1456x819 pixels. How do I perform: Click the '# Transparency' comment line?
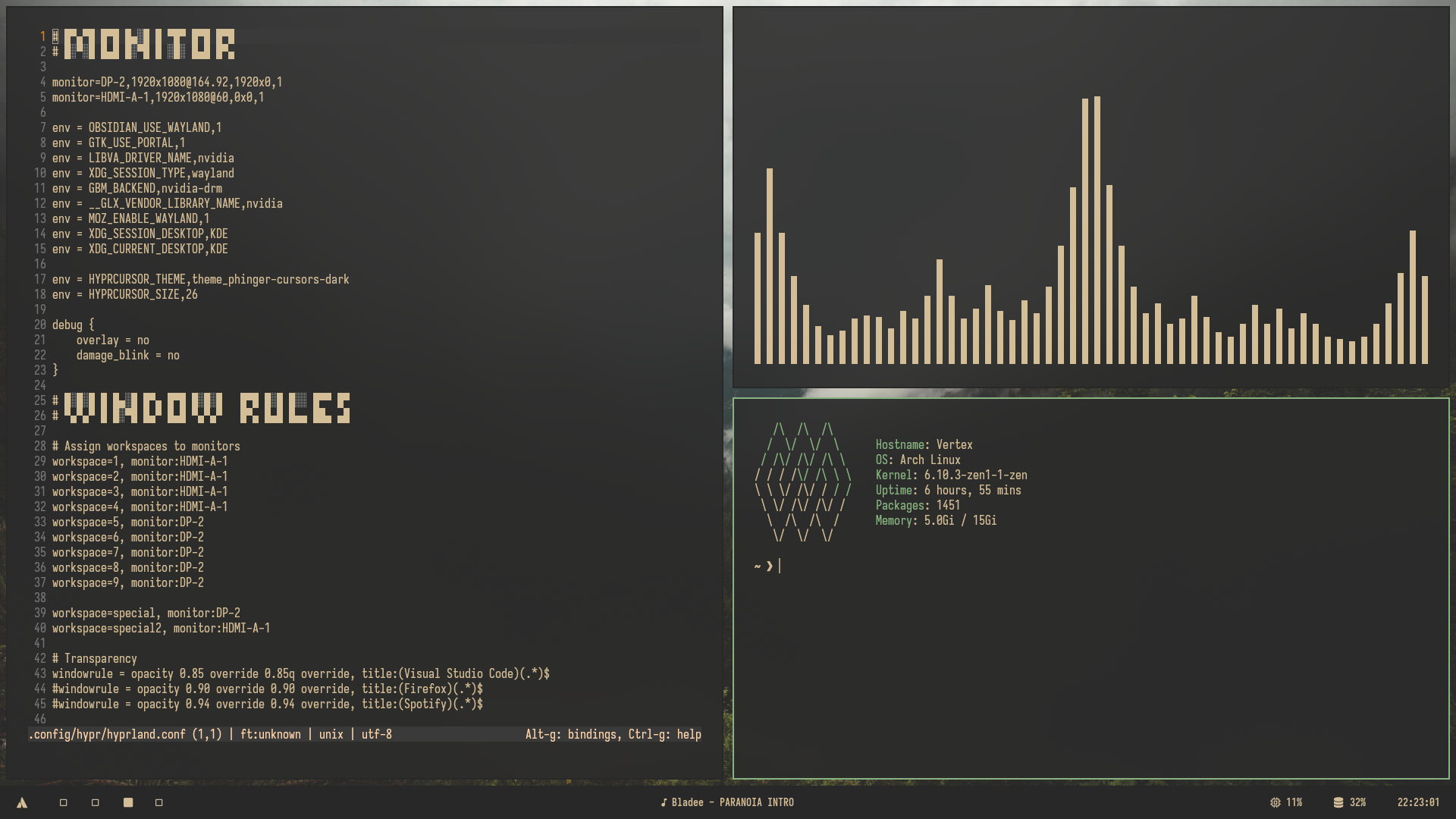coord(94,658)
